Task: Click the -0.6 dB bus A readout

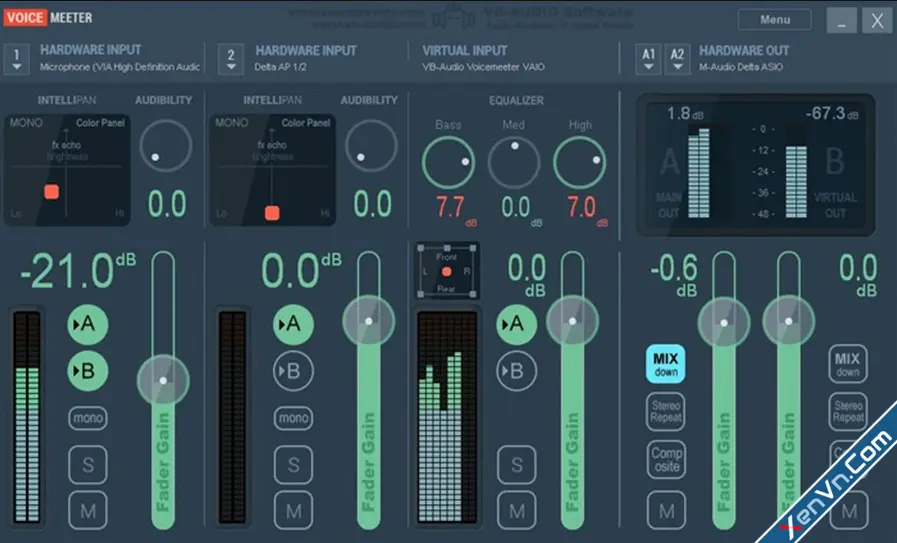Action: tap(674, 276)
